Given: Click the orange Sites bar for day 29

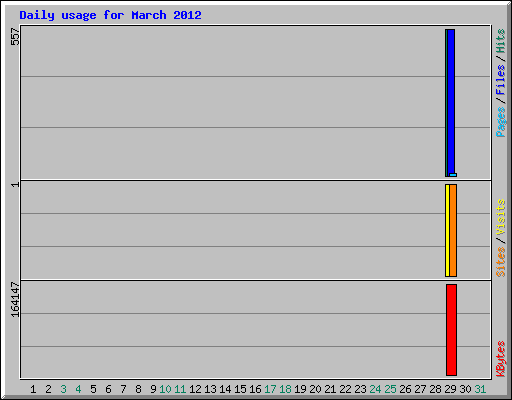Looking at the screenshot, I should pyautogui.click(x=453, y=230).
